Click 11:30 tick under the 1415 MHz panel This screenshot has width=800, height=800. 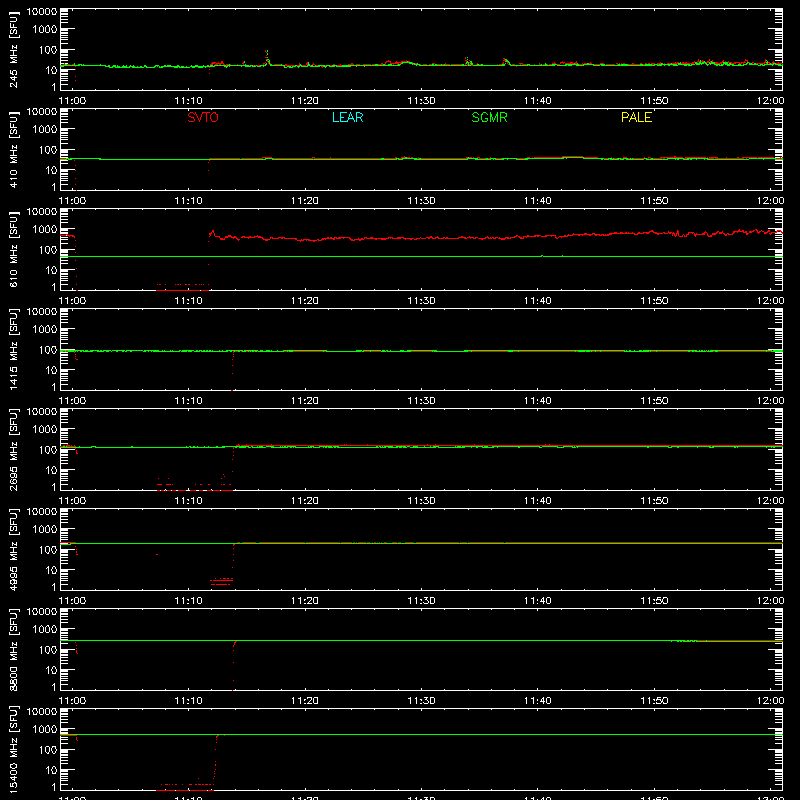coord(421,401)
